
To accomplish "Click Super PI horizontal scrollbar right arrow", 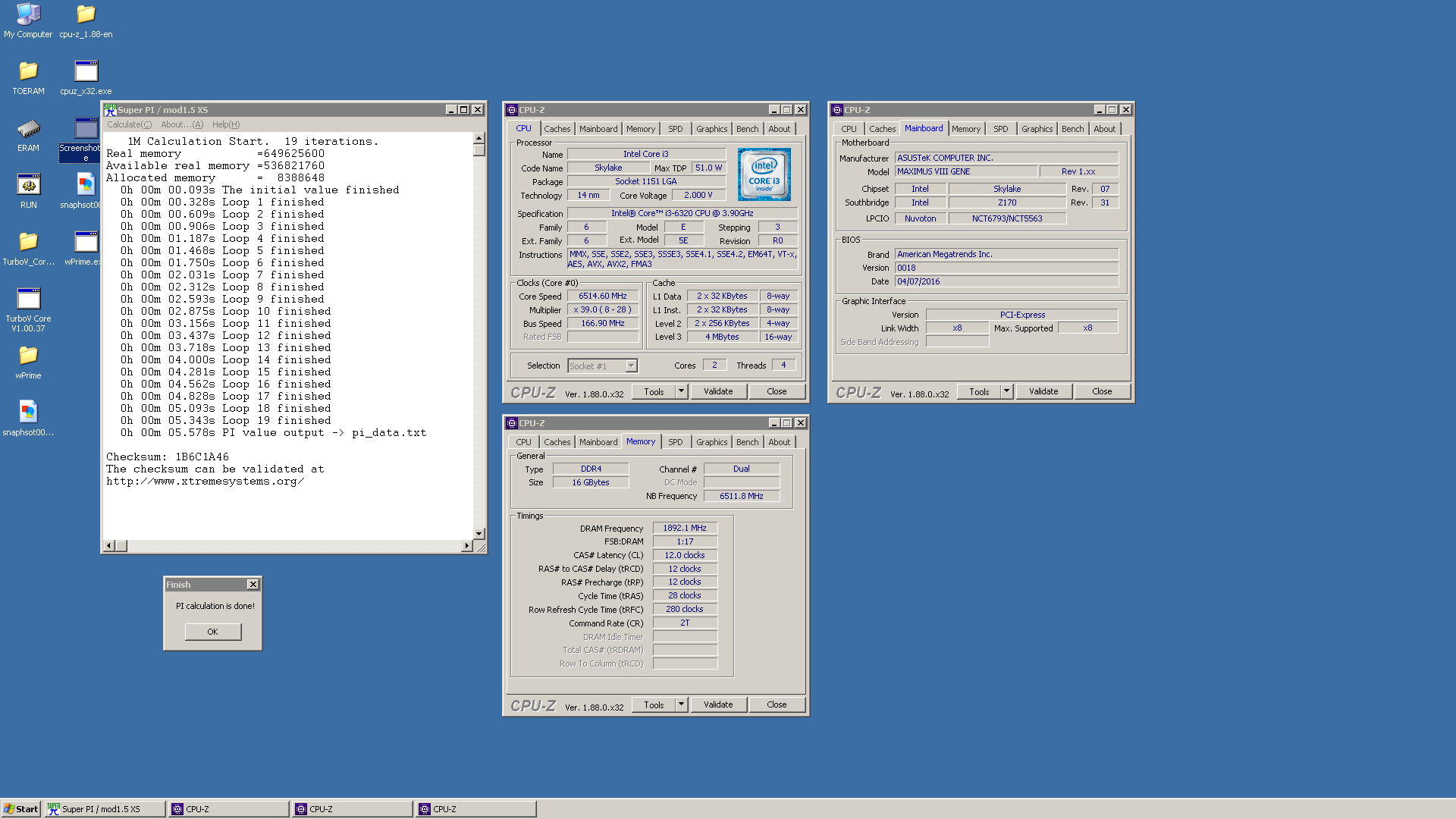I will pos(466,546).
